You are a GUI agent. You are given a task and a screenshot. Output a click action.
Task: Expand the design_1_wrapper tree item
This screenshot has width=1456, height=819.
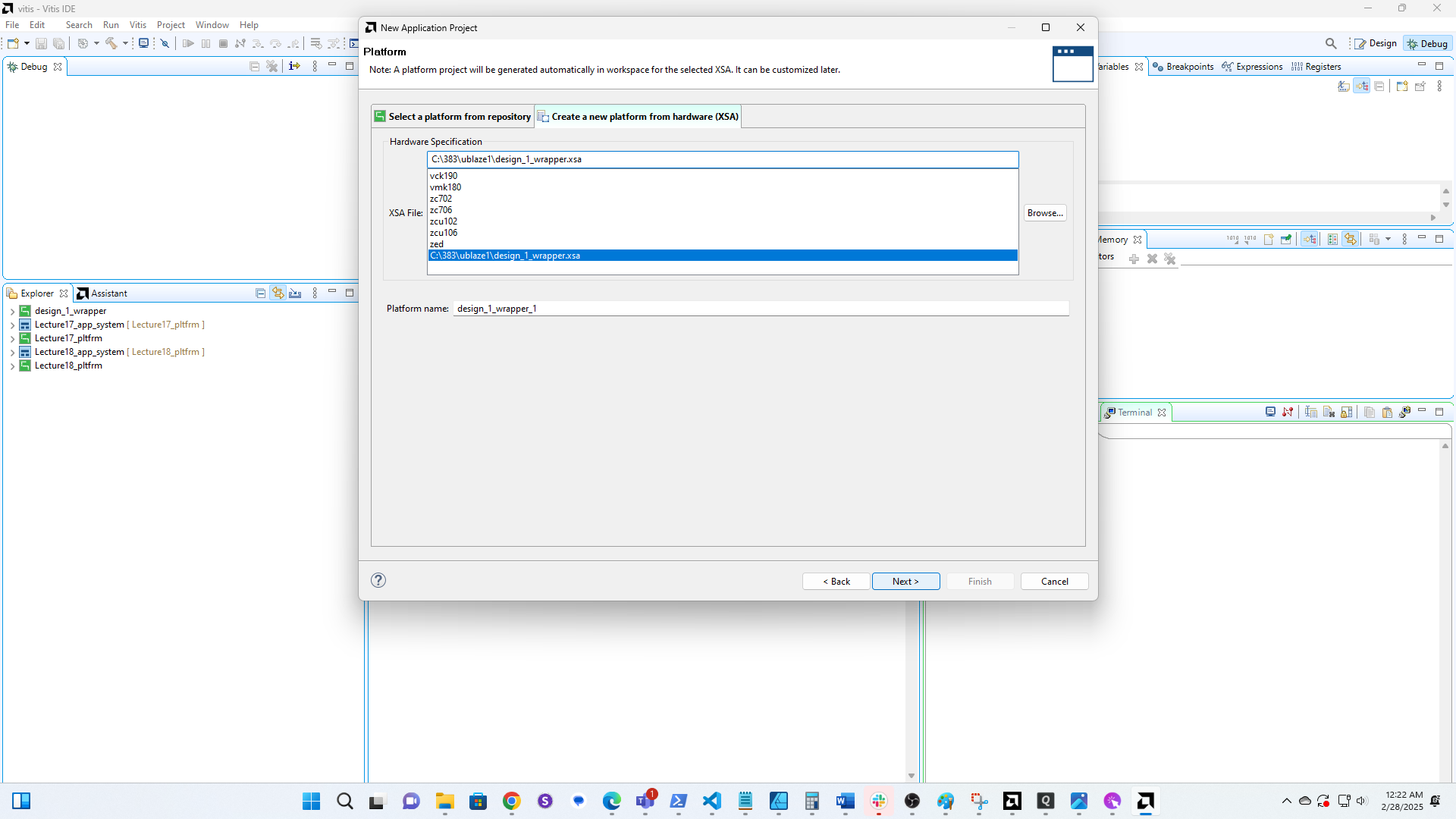[x=12, y=312]
